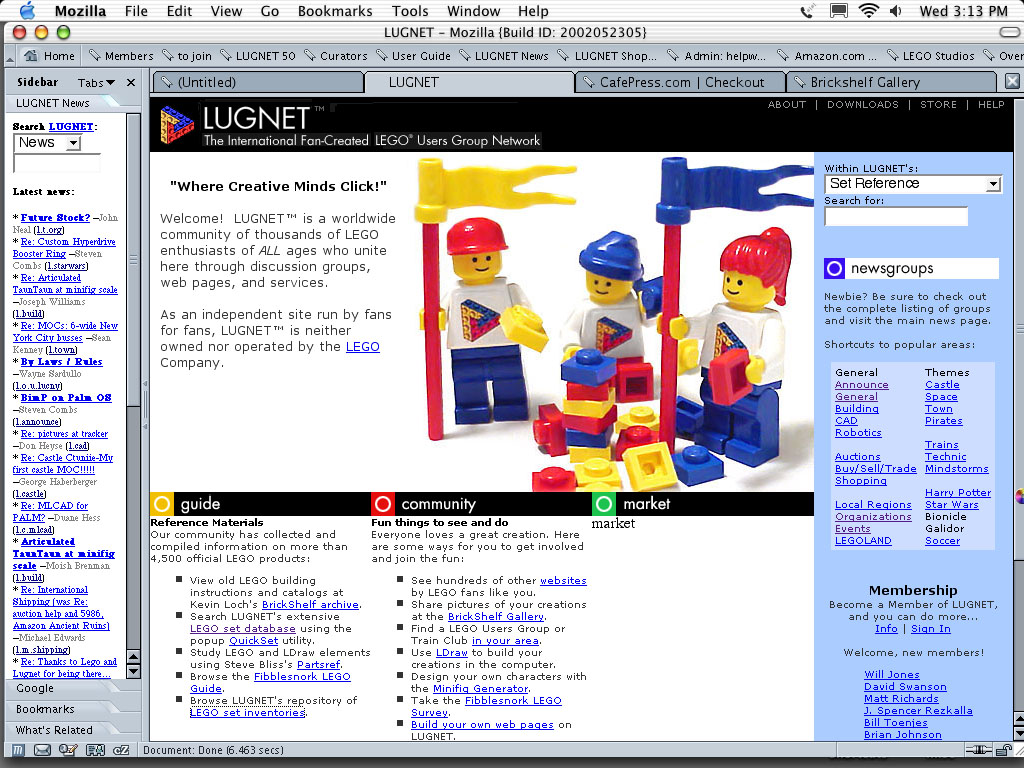Image resolution: width=1024 pixels, height=768 pixels.
Task: Click the toolbar collapse grippy at the bookmarks bar's left end
Action: click(x=10, y=56)
